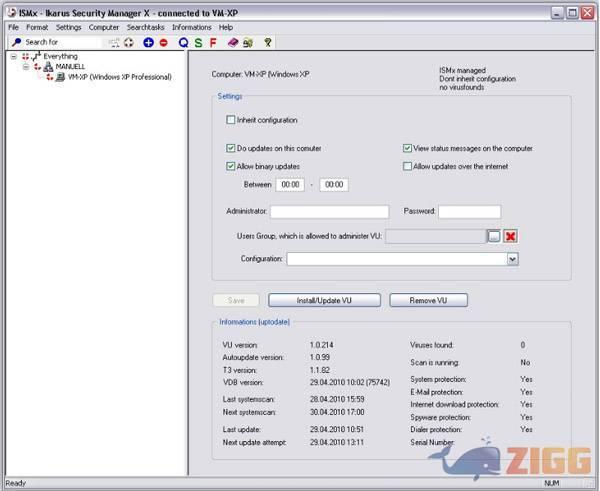This screenshot has width=600, height=491.
Task: Open the File menu
Action: [x=13, y=27]
